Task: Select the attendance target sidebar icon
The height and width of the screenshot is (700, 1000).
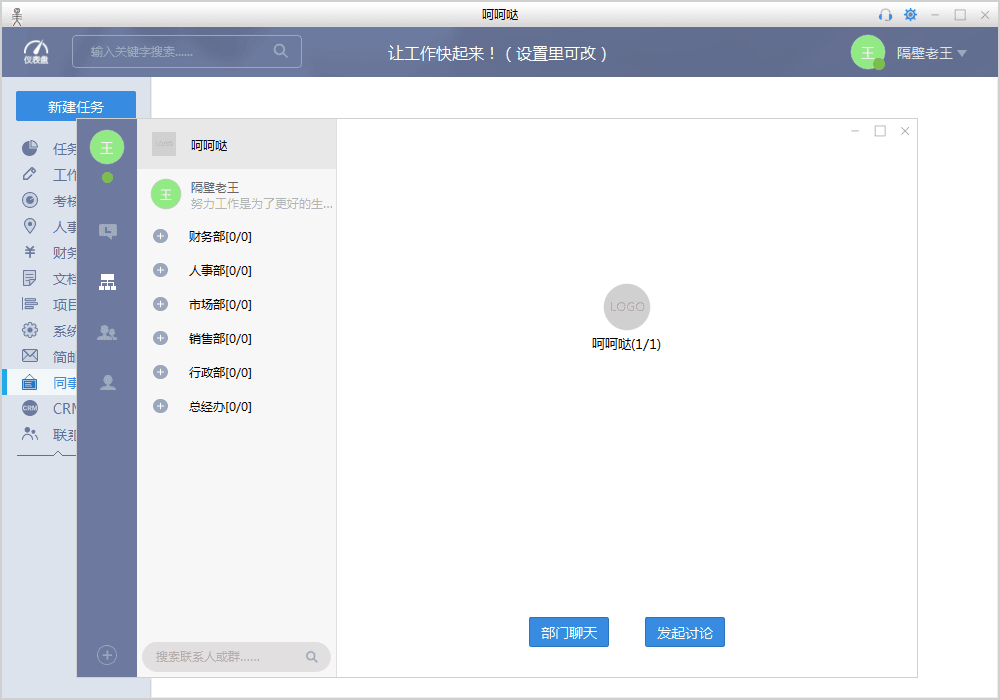Action: (30, 200)
